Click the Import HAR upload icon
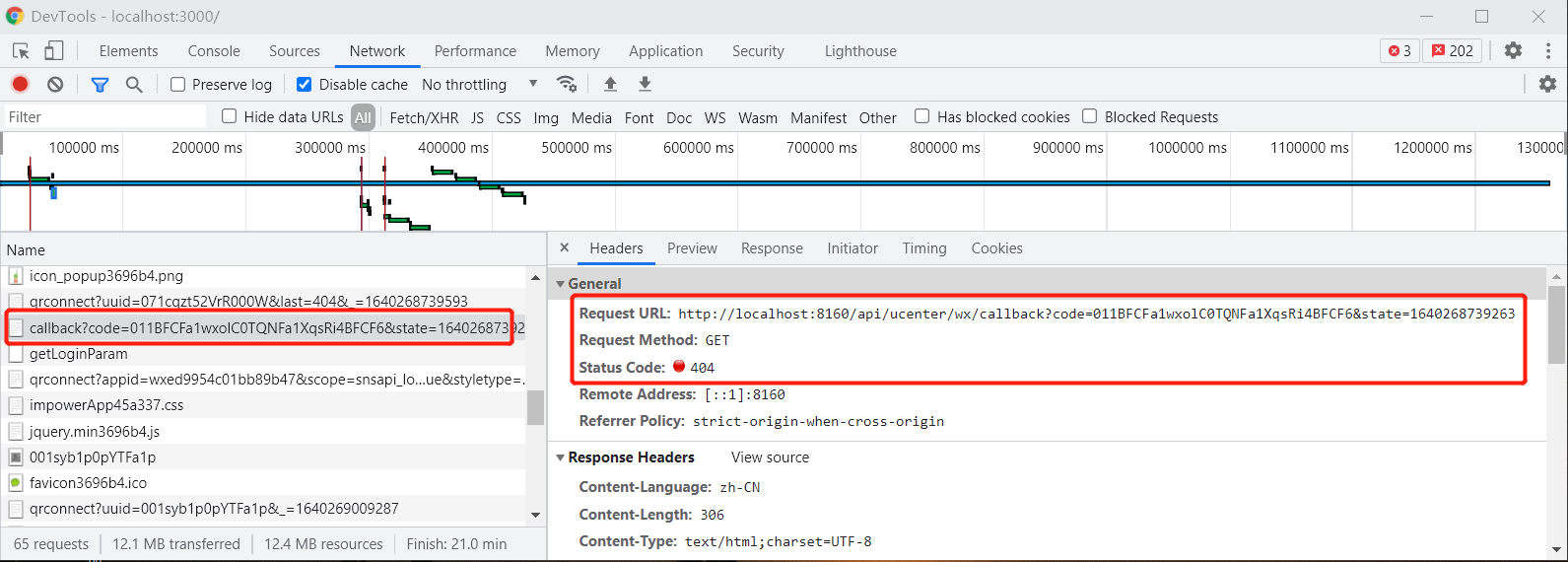This screenshot has width=1568, height=562. click(610, 85)
